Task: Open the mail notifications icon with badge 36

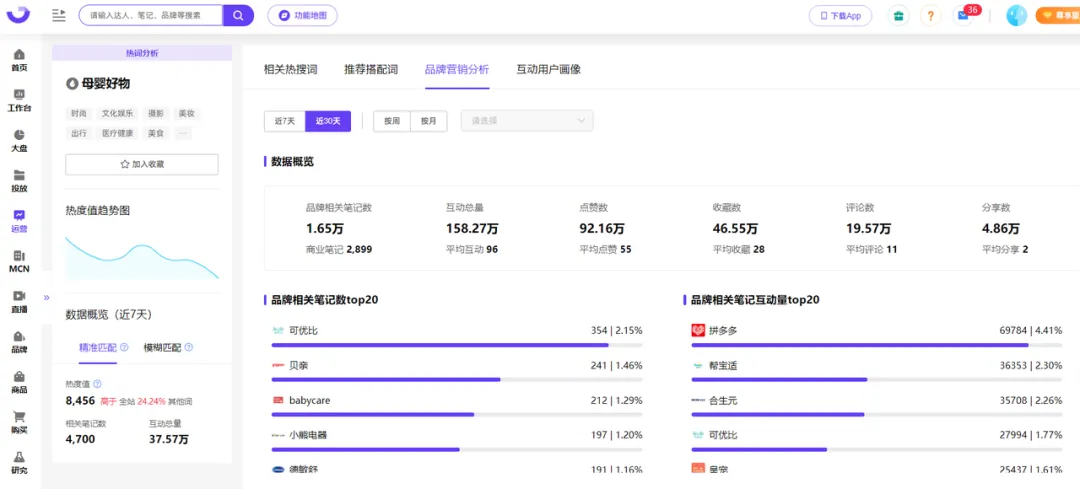Action: click(964, 16)
